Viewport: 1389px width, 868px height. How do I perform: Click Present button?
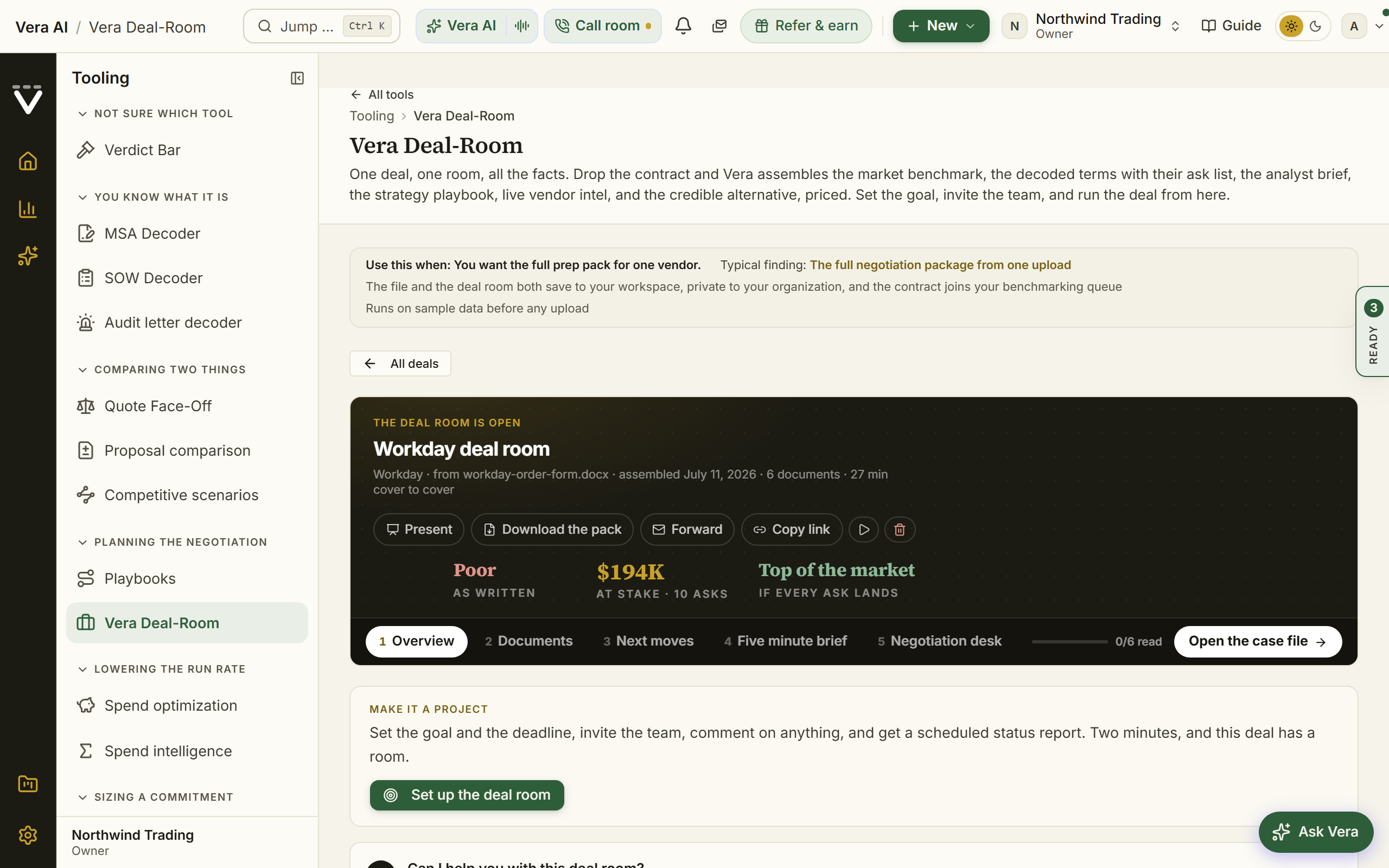[x=418, y=529]
